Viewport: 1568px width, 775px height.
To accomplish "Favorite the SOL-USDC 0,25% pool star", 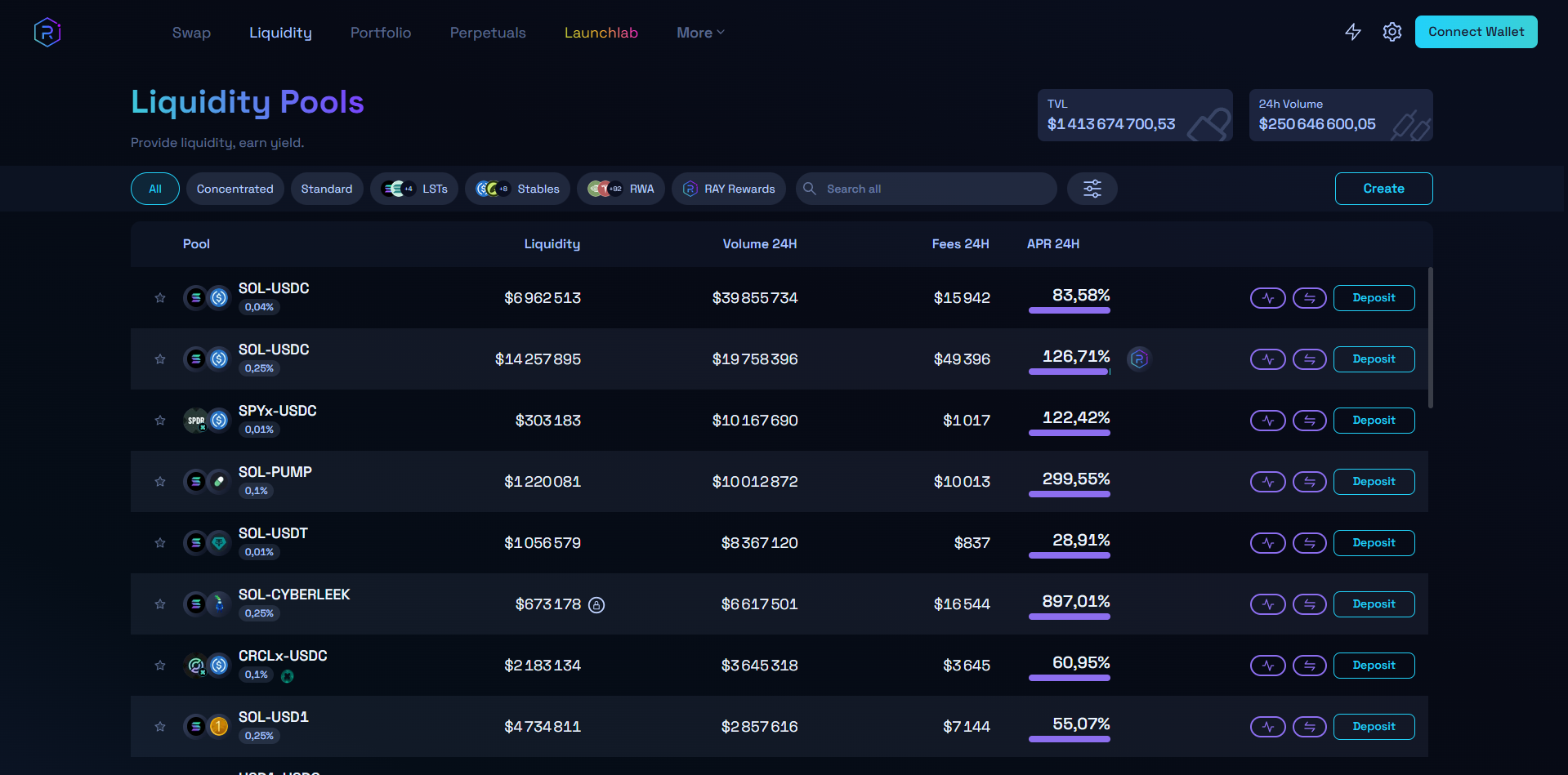I will pyautogui.click(x=160, y=359).
